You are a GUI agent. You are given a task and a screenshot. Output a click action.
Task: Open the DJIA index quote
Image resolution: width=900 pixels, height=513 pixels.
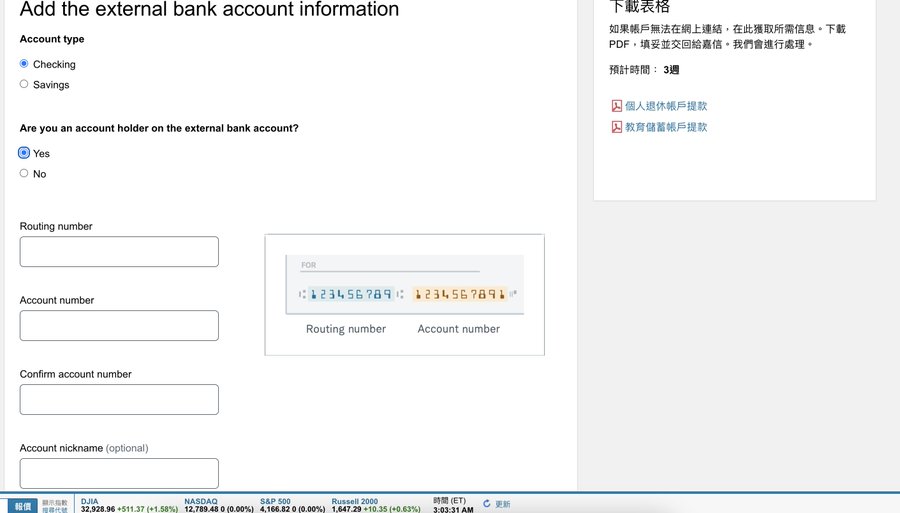pyautogui.click(x=90, y=501)
